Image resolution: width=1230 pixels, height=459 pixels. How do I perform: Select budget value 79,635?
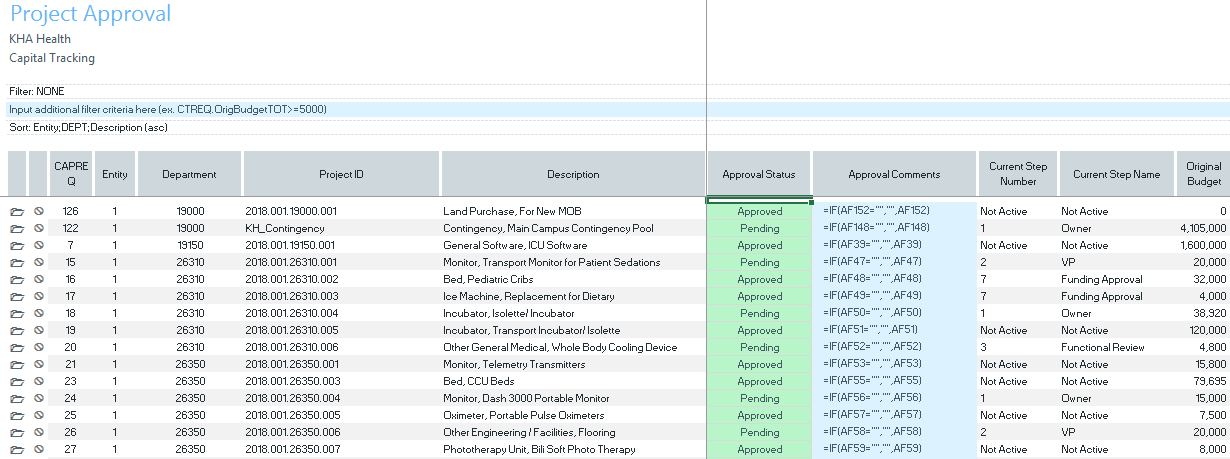pyautogui.click(x=1210, y=382)
